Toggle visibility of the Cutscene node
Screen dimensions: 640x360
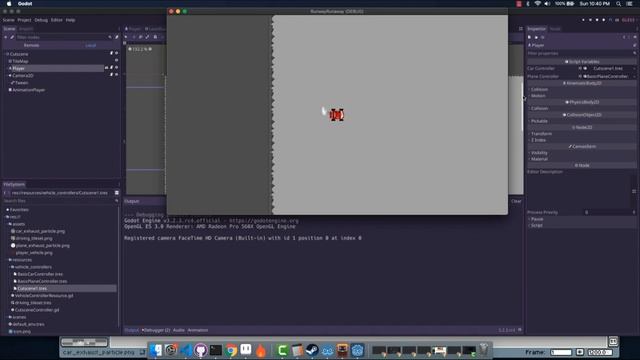(116, 53)
